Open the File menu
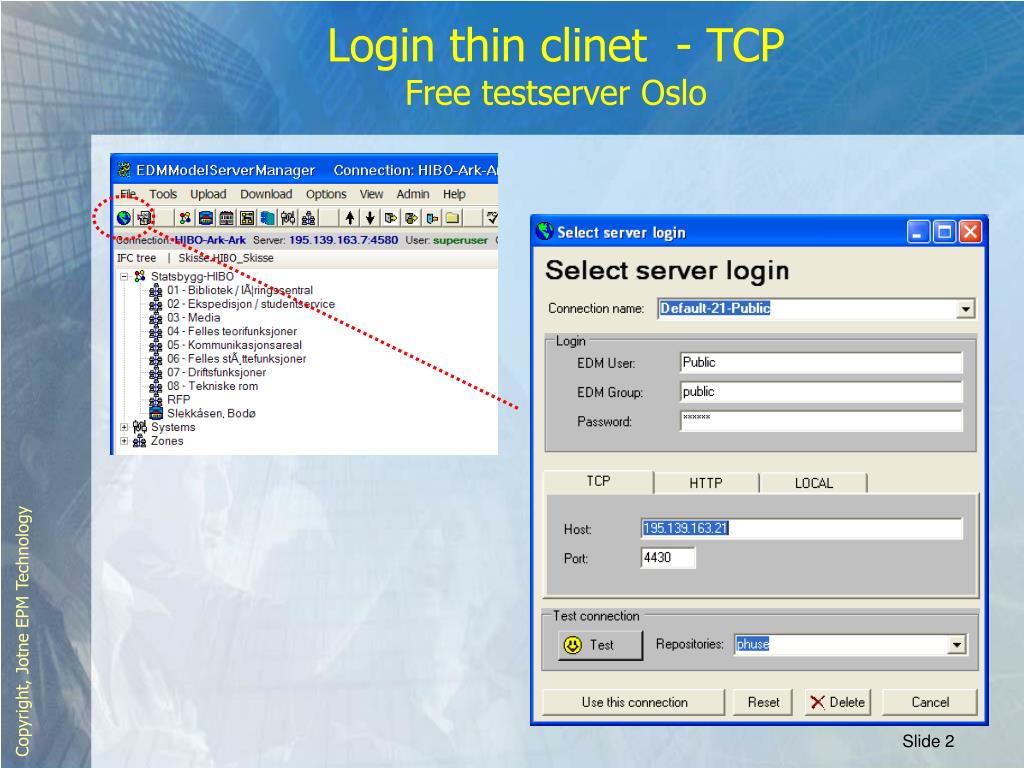 click(128, 194)
